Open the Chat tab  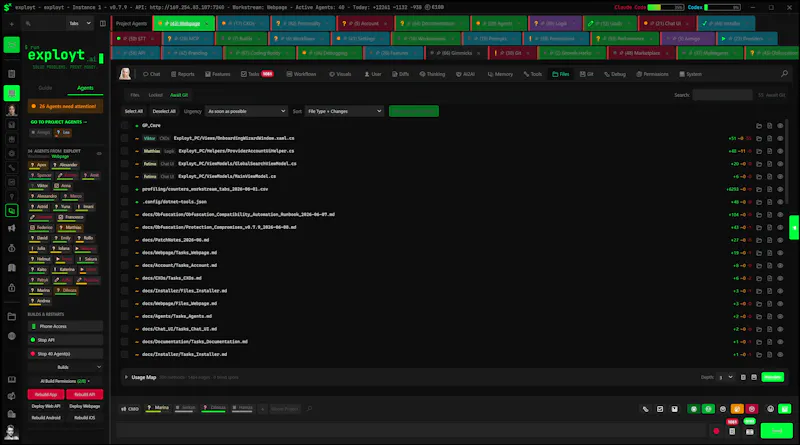click(152, 74)
